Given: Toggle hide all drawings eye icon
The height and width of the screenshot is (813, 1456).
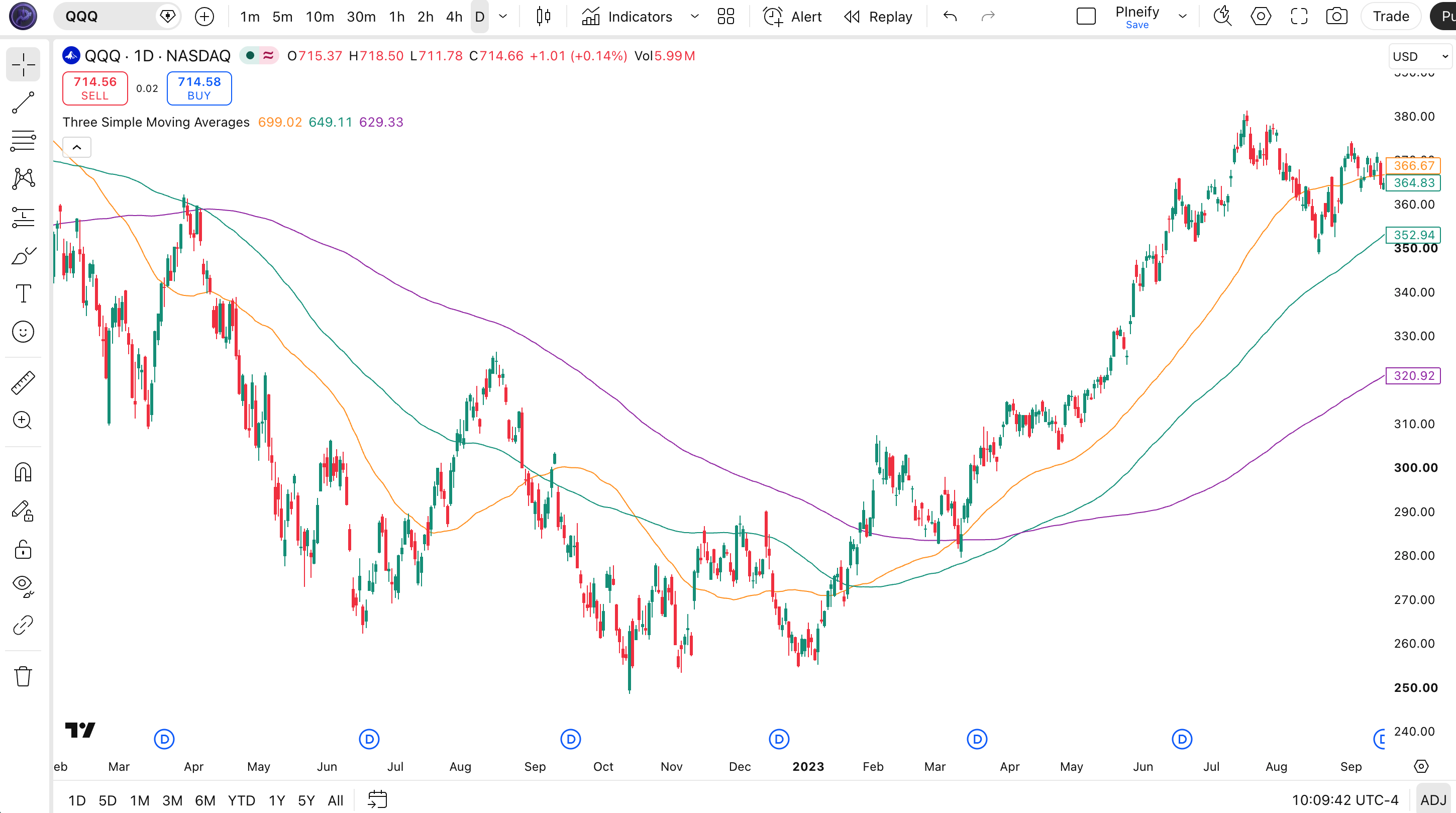Looking at the screenshot, I should [23, 587].
